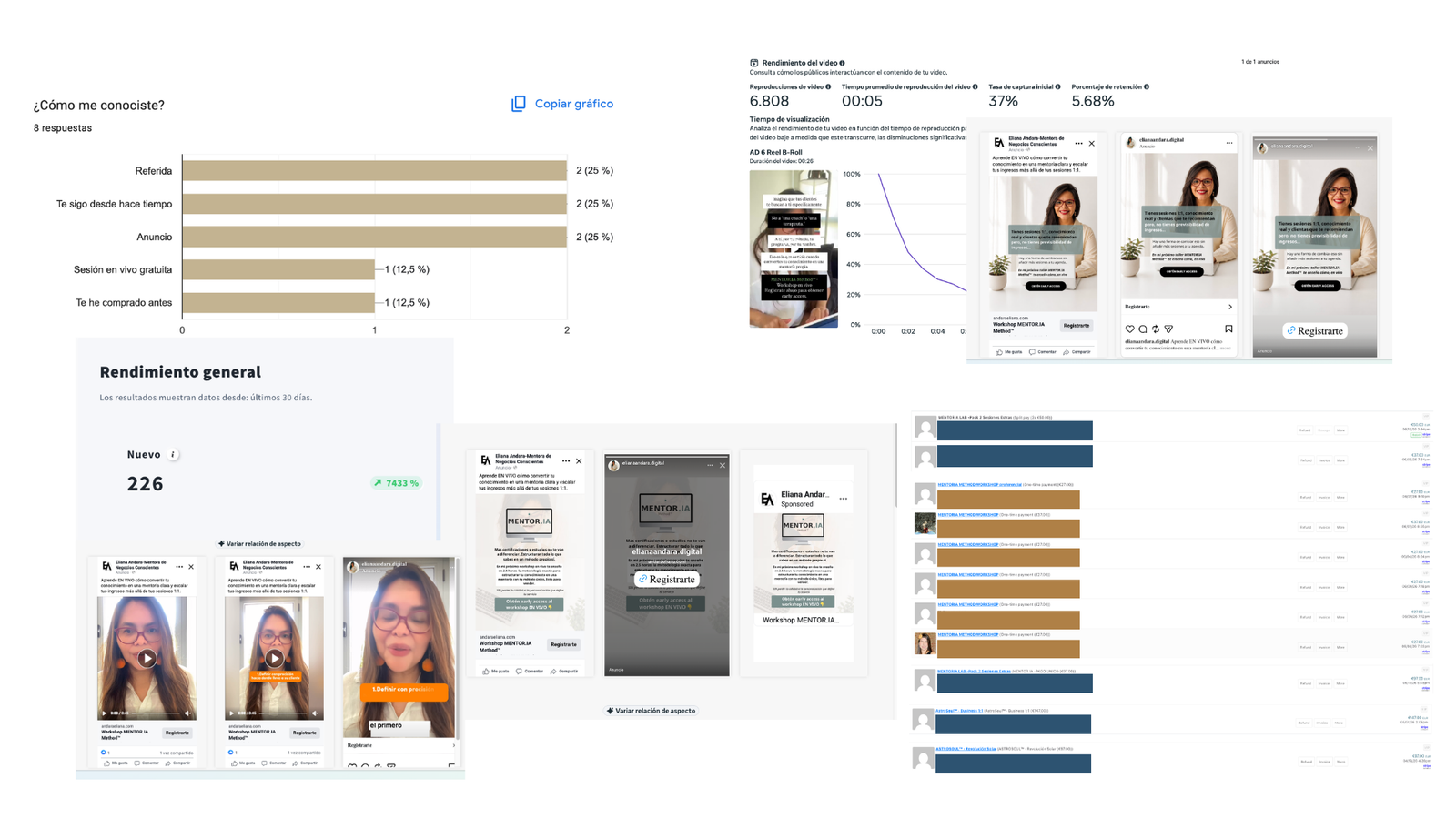This screenshot has width=1456, height=819.
Task: Click info icon next to Porcentaje de retención
Action: [x=1147, y=87]
